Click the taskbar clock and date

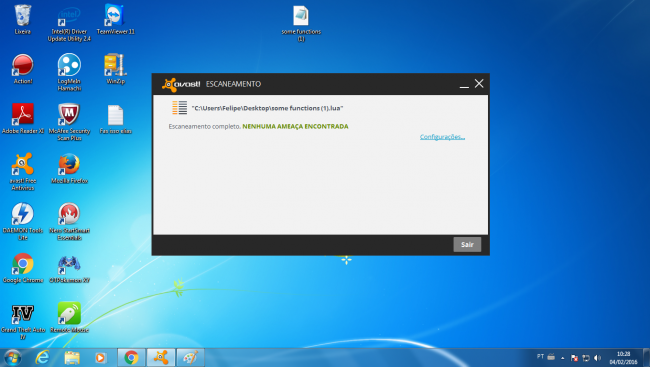pos(623,358)
